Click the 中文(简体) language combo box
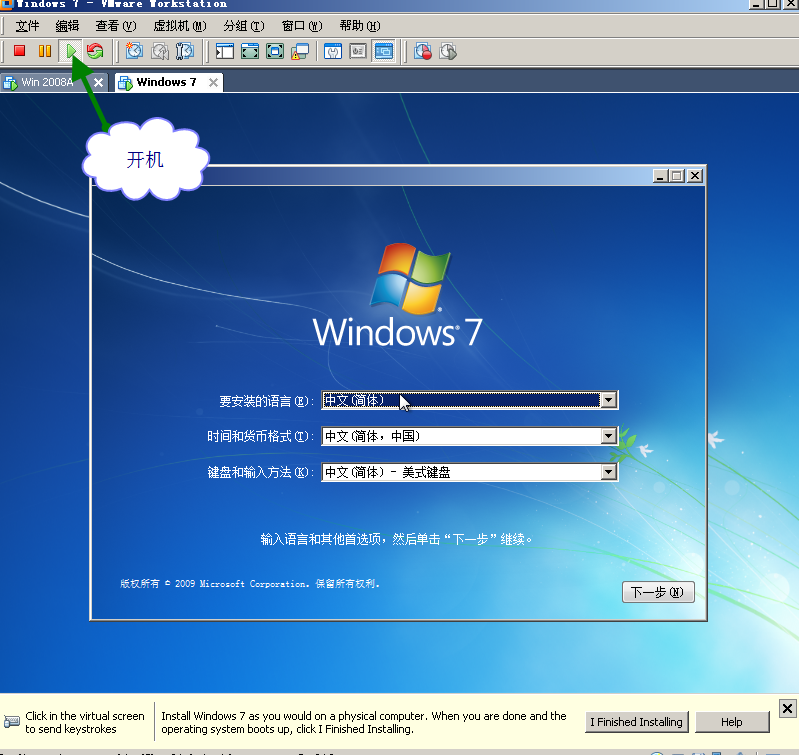This screenshot has width=799, height=755. (x=469, y=400)
